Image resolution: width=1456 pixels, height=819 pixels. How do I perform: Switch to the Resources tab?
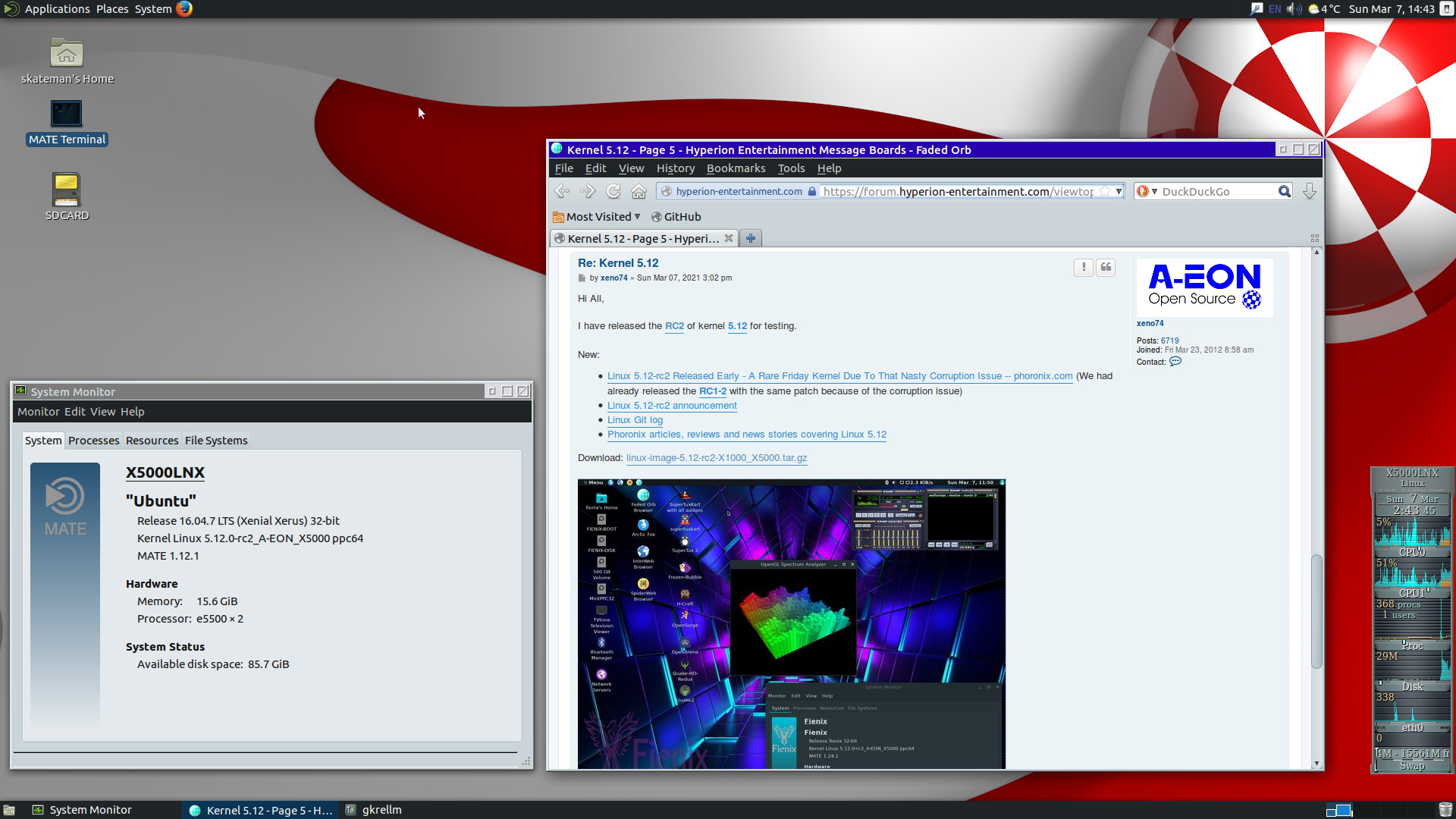point(152,441)
